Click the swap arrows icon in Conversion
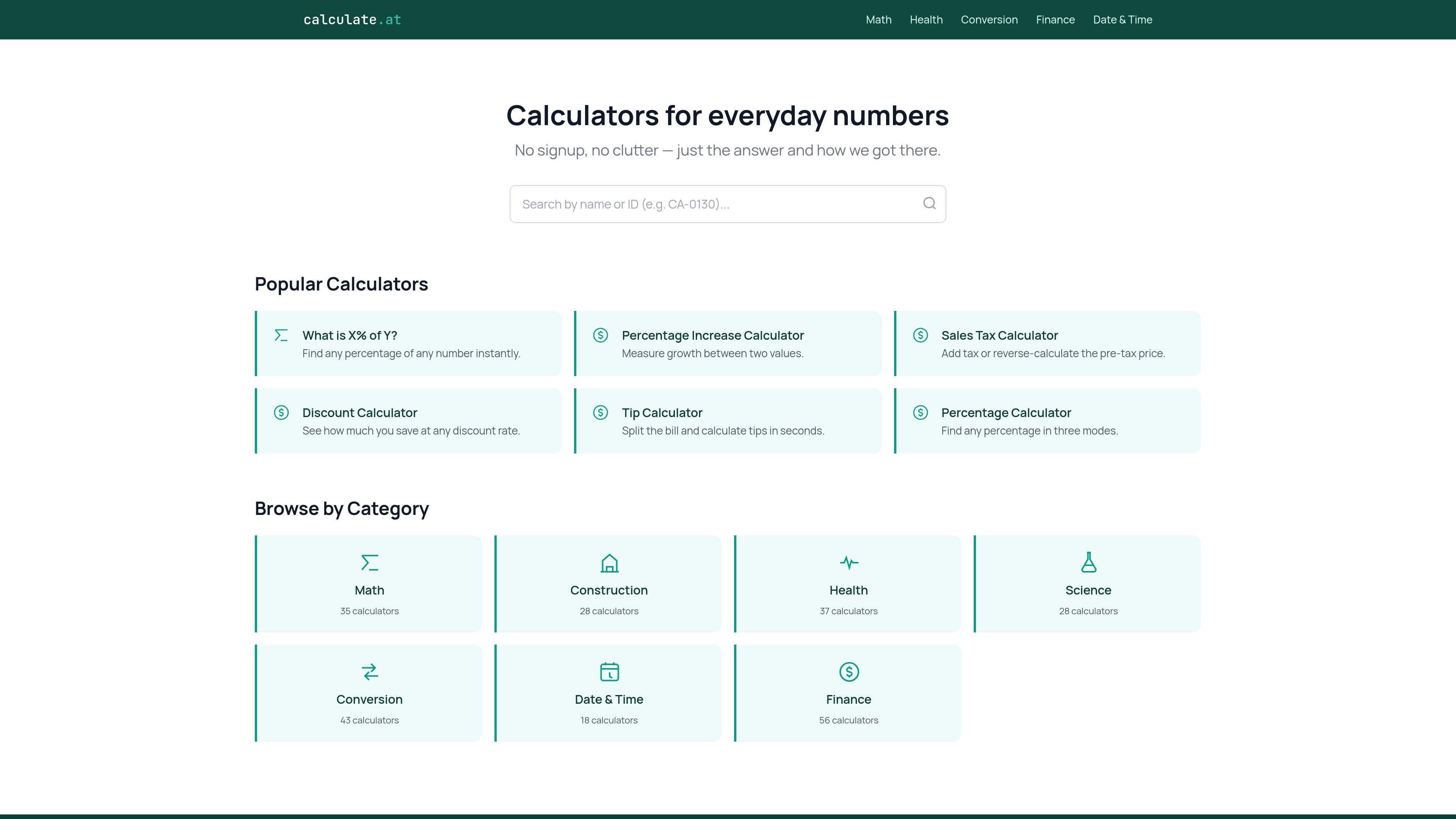The width and height of the screenshot is (1456, 819). [370, 672]
